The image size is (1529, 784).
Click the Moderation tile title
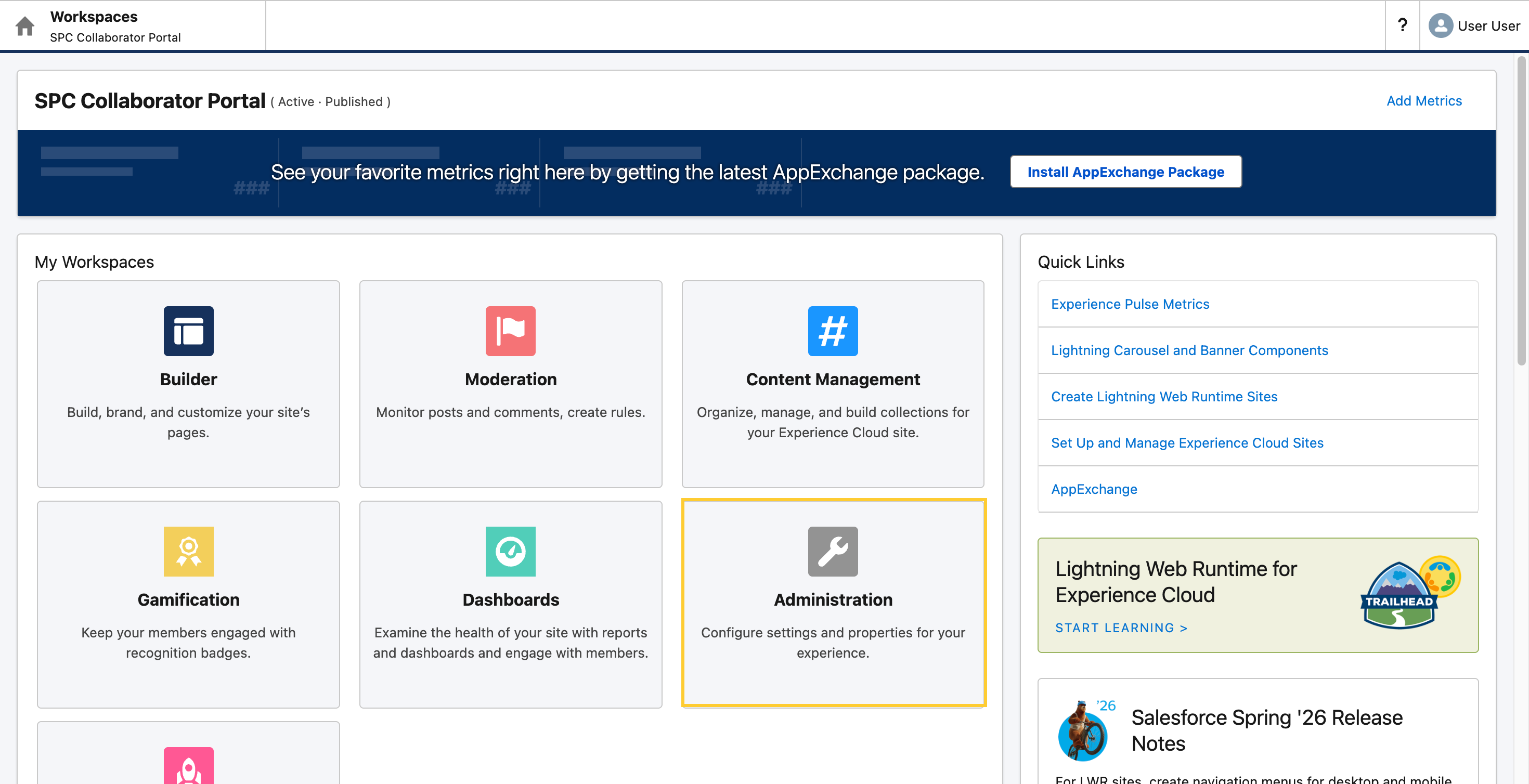511,379
